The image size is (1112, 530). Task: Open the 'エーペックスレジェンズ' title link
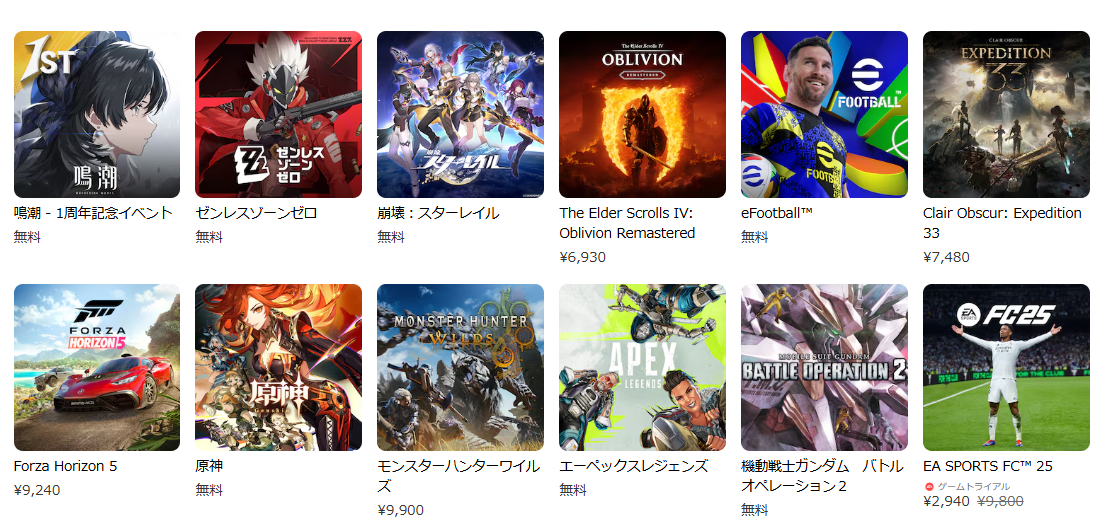coord(633,466)
